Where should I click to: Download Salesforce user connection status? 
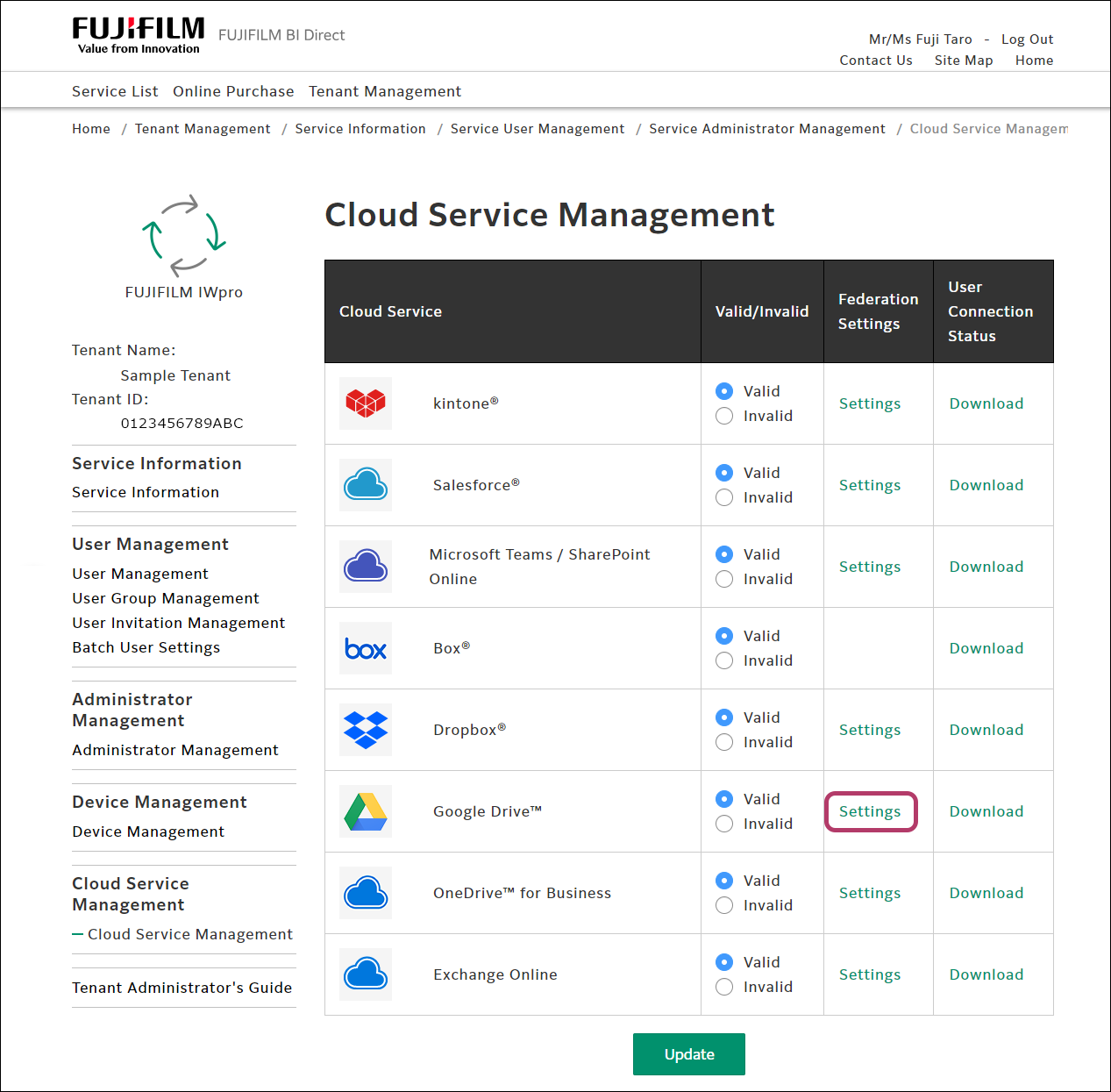986,485
